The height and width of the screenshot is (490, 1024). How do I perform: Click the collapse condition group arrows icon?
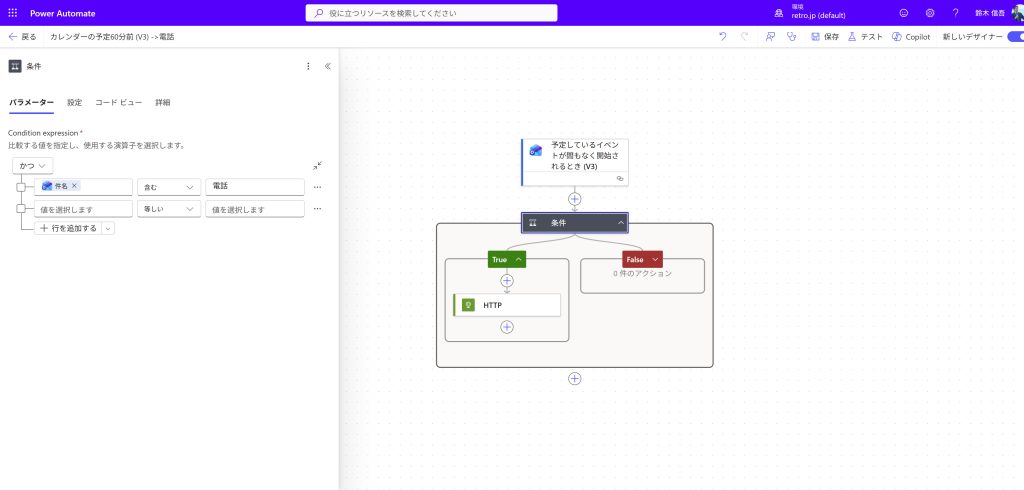317,166
